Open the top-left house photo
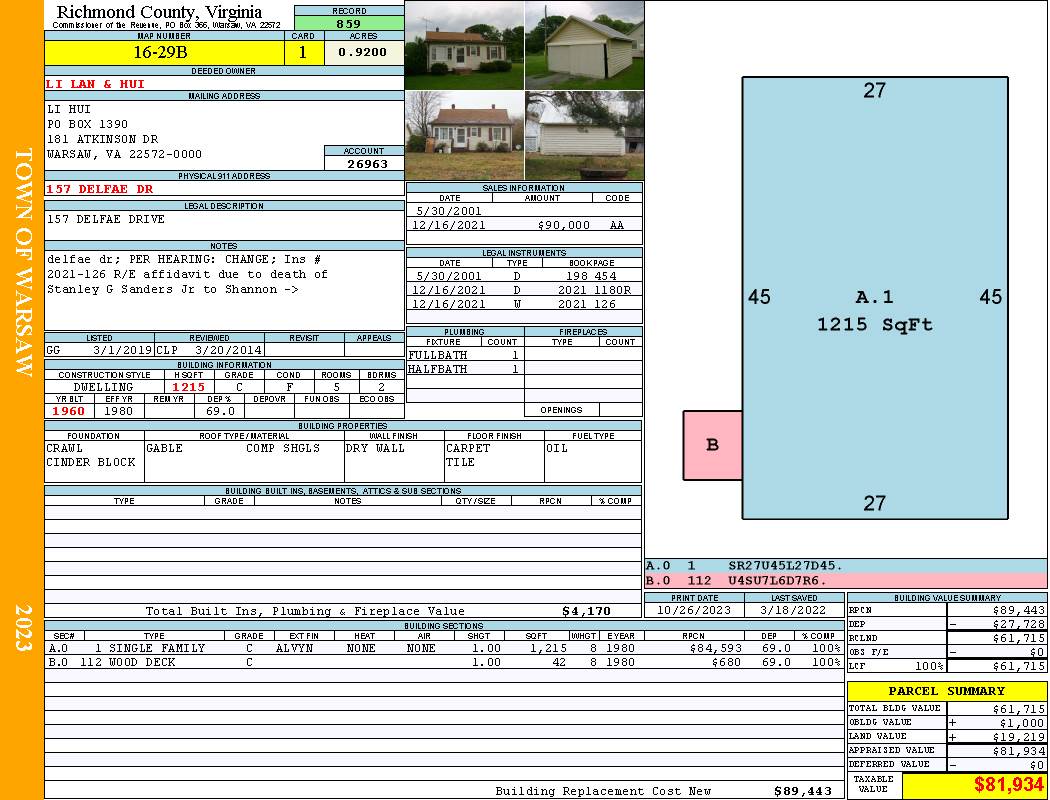This screenshot has width=1050, height=800. coord(464,45)
